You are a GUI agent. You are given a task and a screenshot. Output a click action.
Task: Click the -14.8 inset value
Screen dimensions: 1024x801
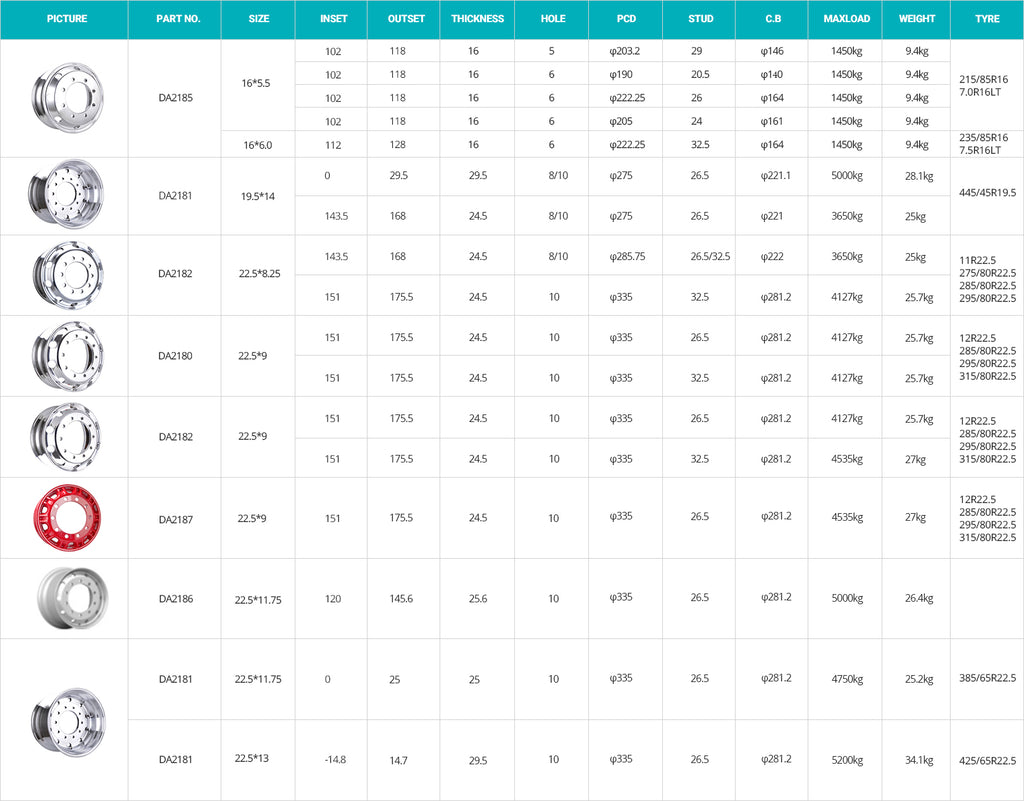point(335,760)
